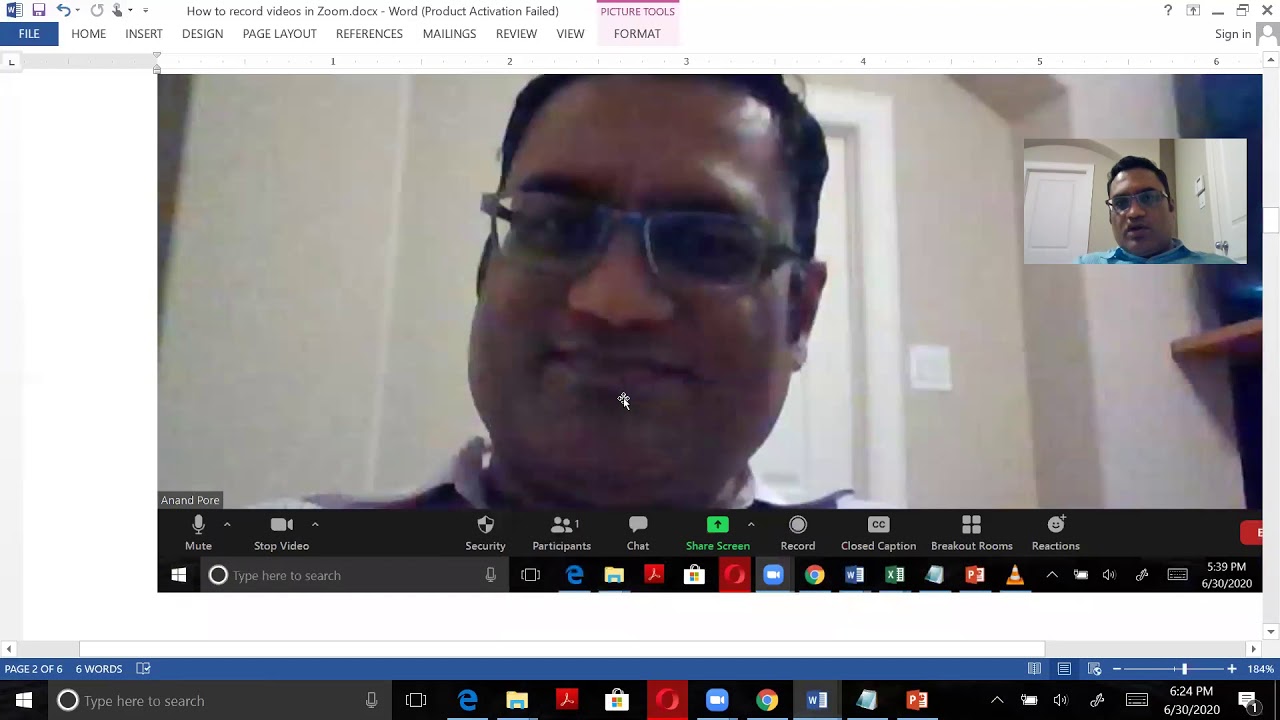Viewport: 1280px width, 720px height.
Task: Click the Repeat/Redo icon
Action: click(97, 11)
